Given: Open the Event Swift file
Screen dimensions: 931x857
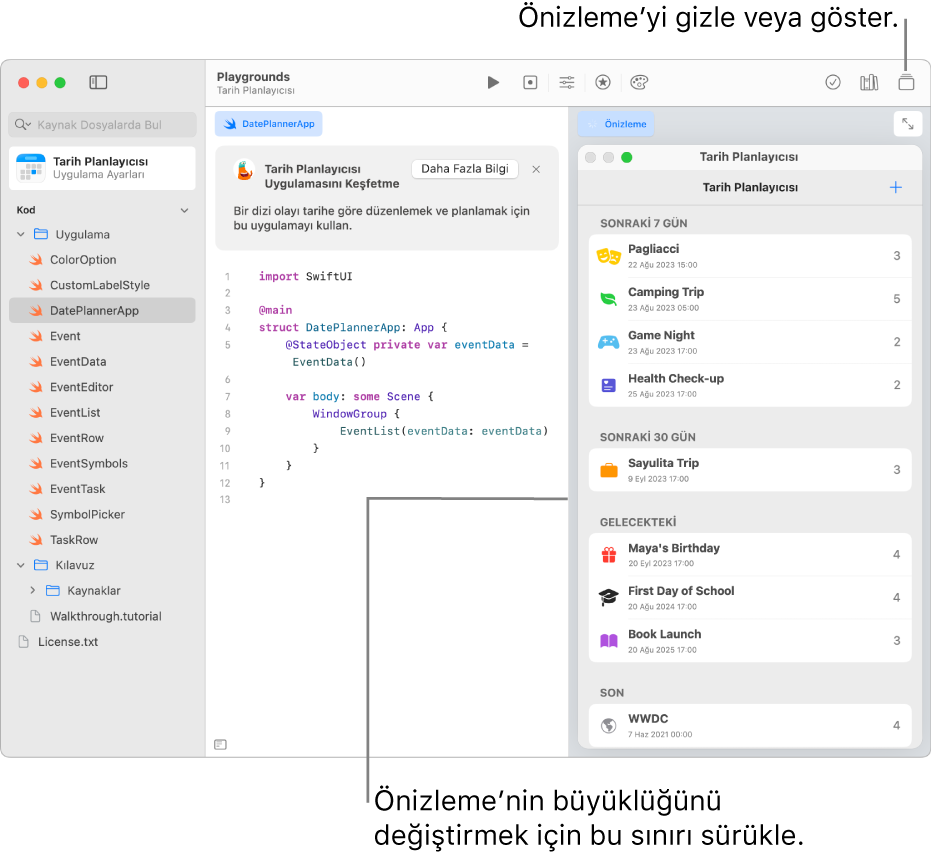Looking at the screenshot, I should (x=102, y=336).
